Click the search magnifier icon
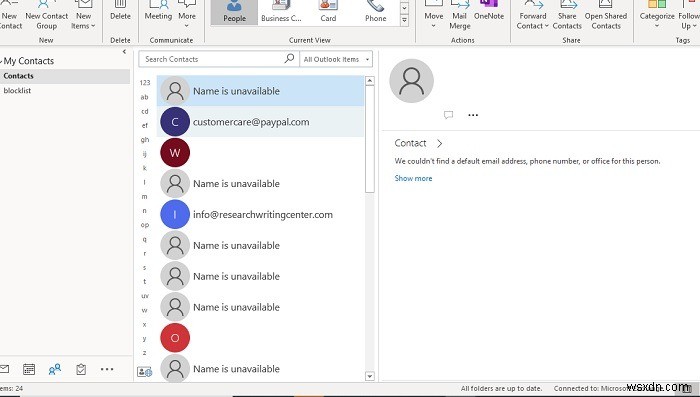This screenshot has width=700, height=397. pyautogui.click(x=289, y=59)
